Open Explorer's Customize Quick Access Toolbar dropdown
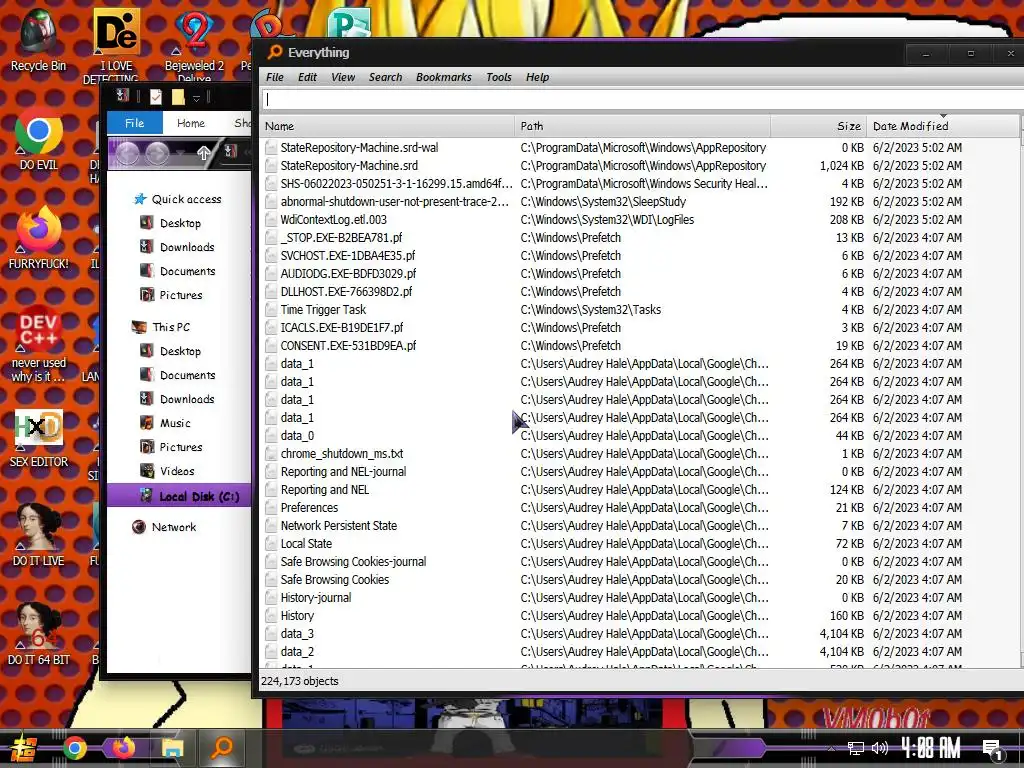 pyautogui.click(x=196, y=98)
